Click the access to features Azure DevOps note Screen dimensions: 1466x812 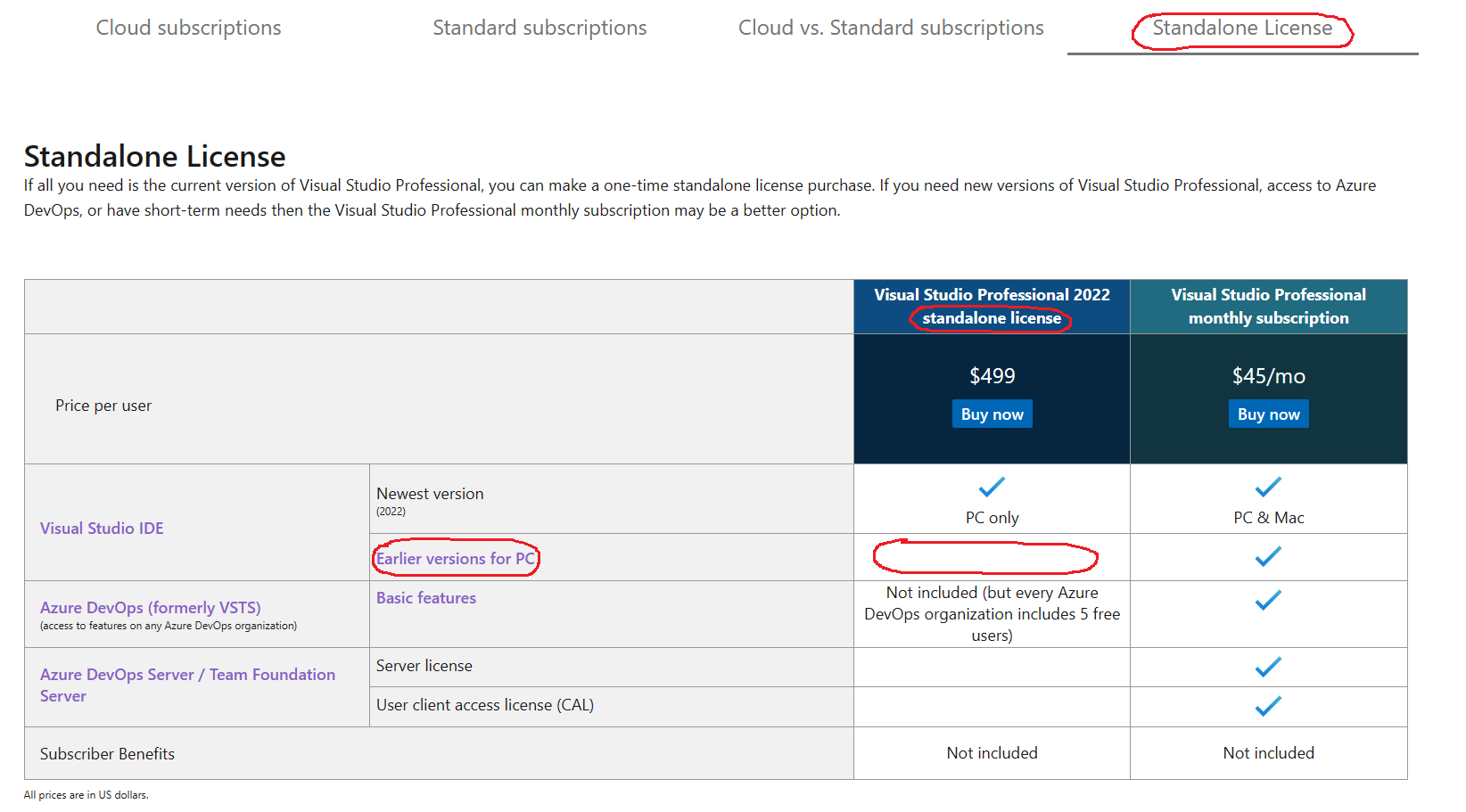tap(169, 626)
